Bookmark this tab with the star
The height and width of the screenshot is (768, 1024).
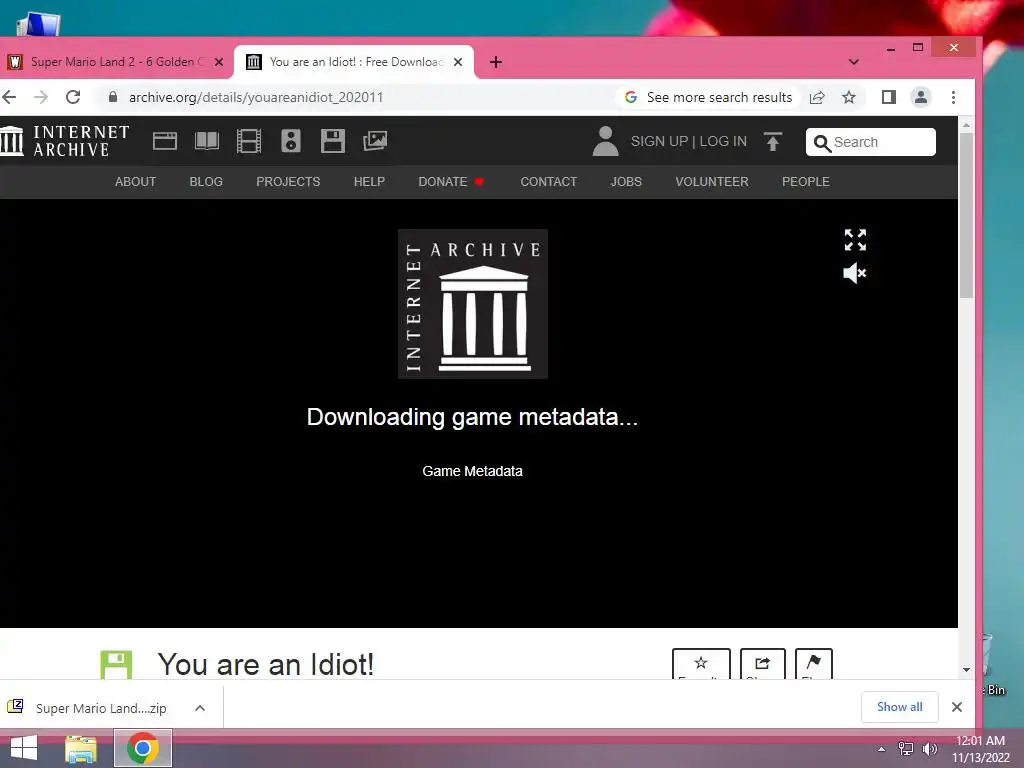pos(848,97)
